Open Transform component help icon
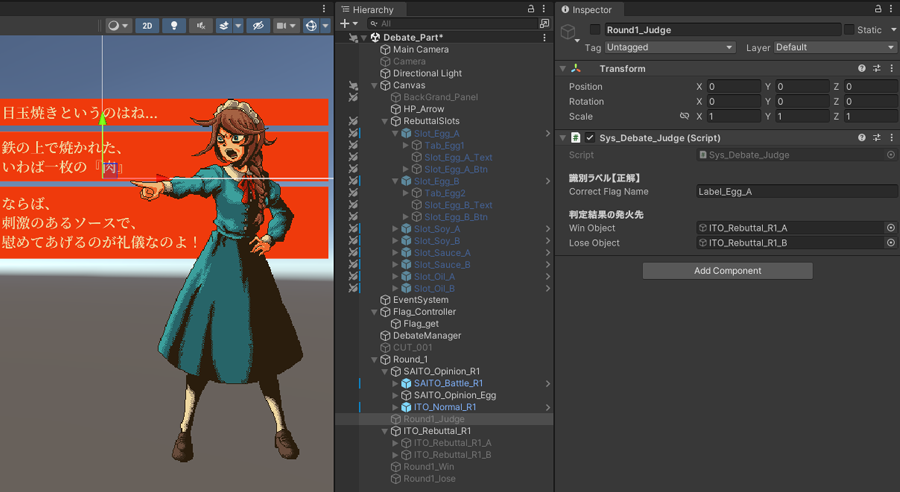Viewport: 900px width, 492px height. (x=862, y=69)
